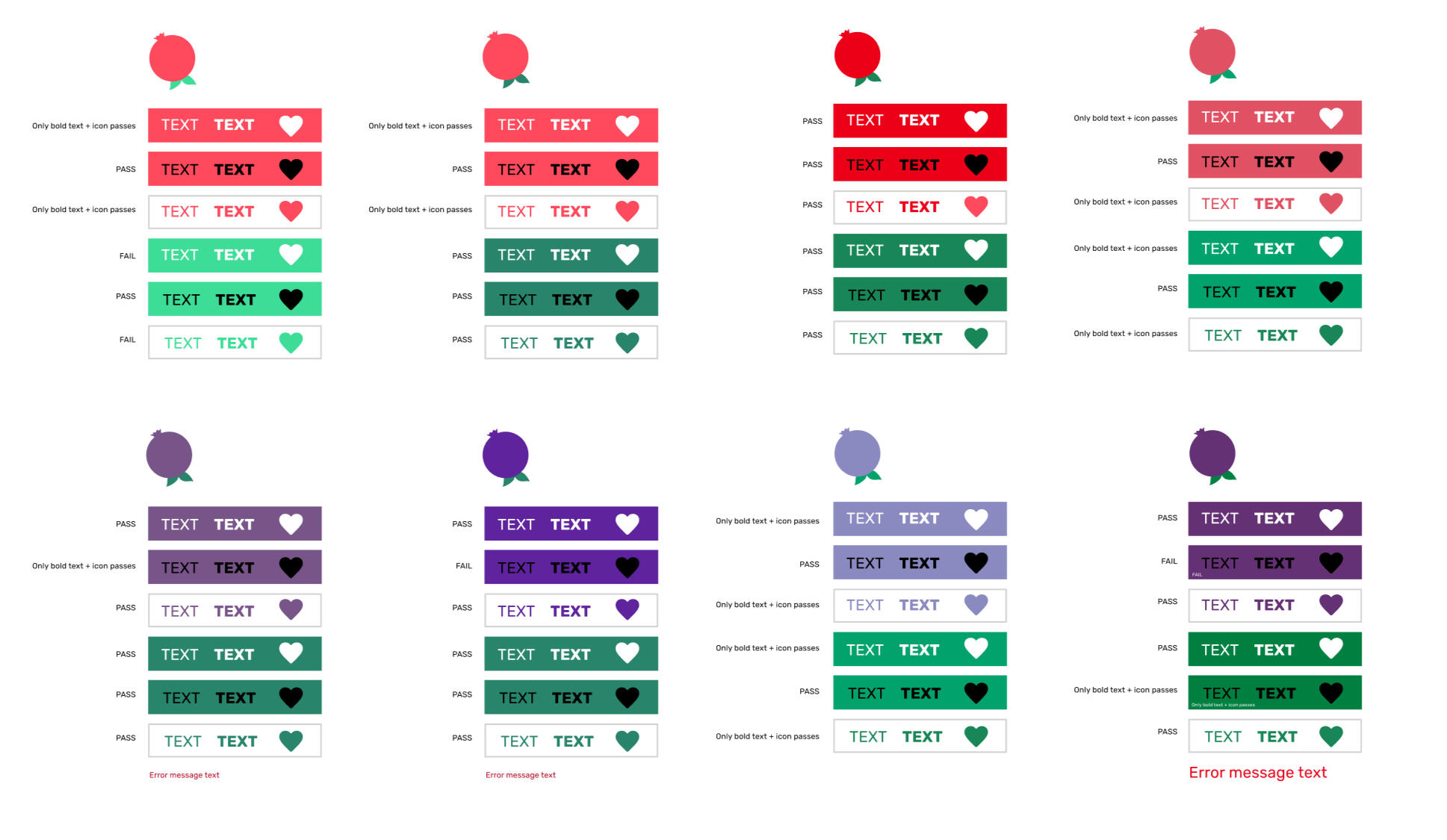1447x840 pixels.
Task: Click the white heart on mint green button
Action: pyautogui.click(x=291, y=255)
